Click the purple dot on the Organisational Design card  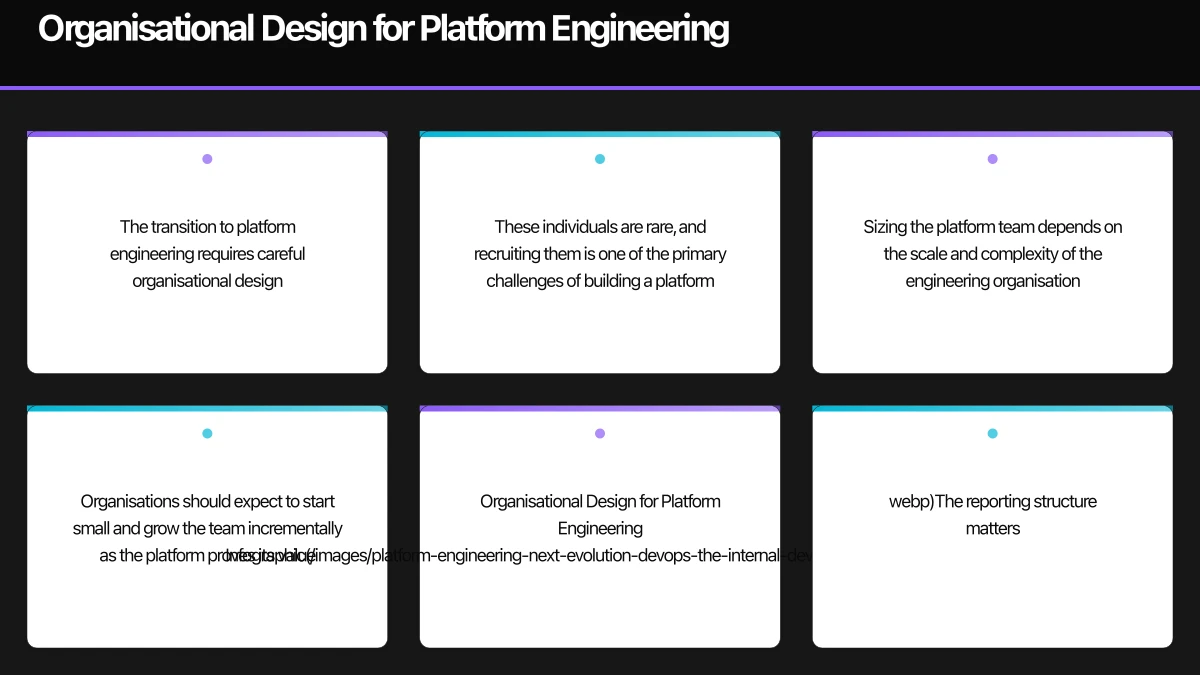pos(600,433)
